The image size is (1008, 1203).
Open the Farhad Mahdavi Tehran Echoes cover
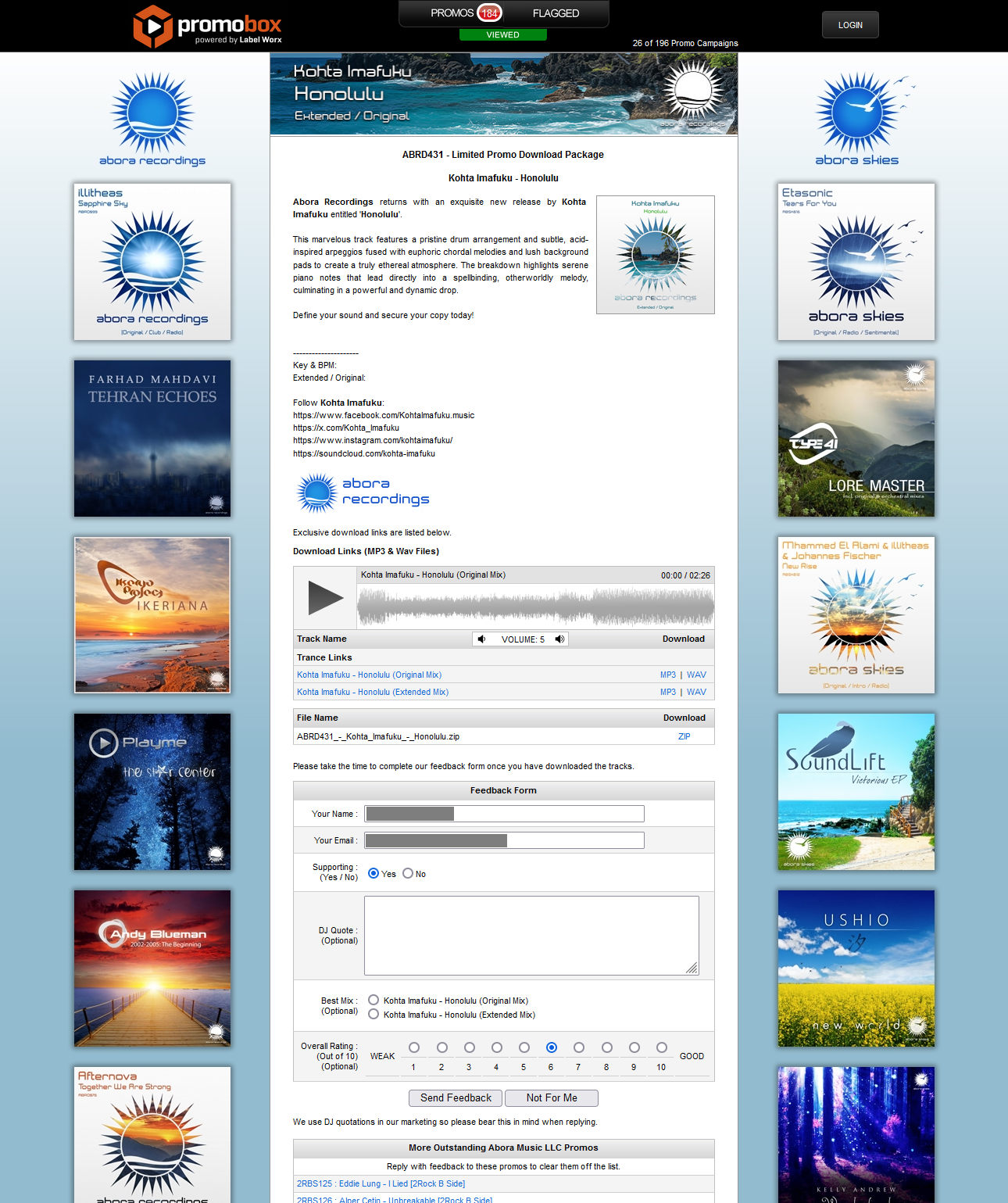pyautogui.click(x=152, y=439)
